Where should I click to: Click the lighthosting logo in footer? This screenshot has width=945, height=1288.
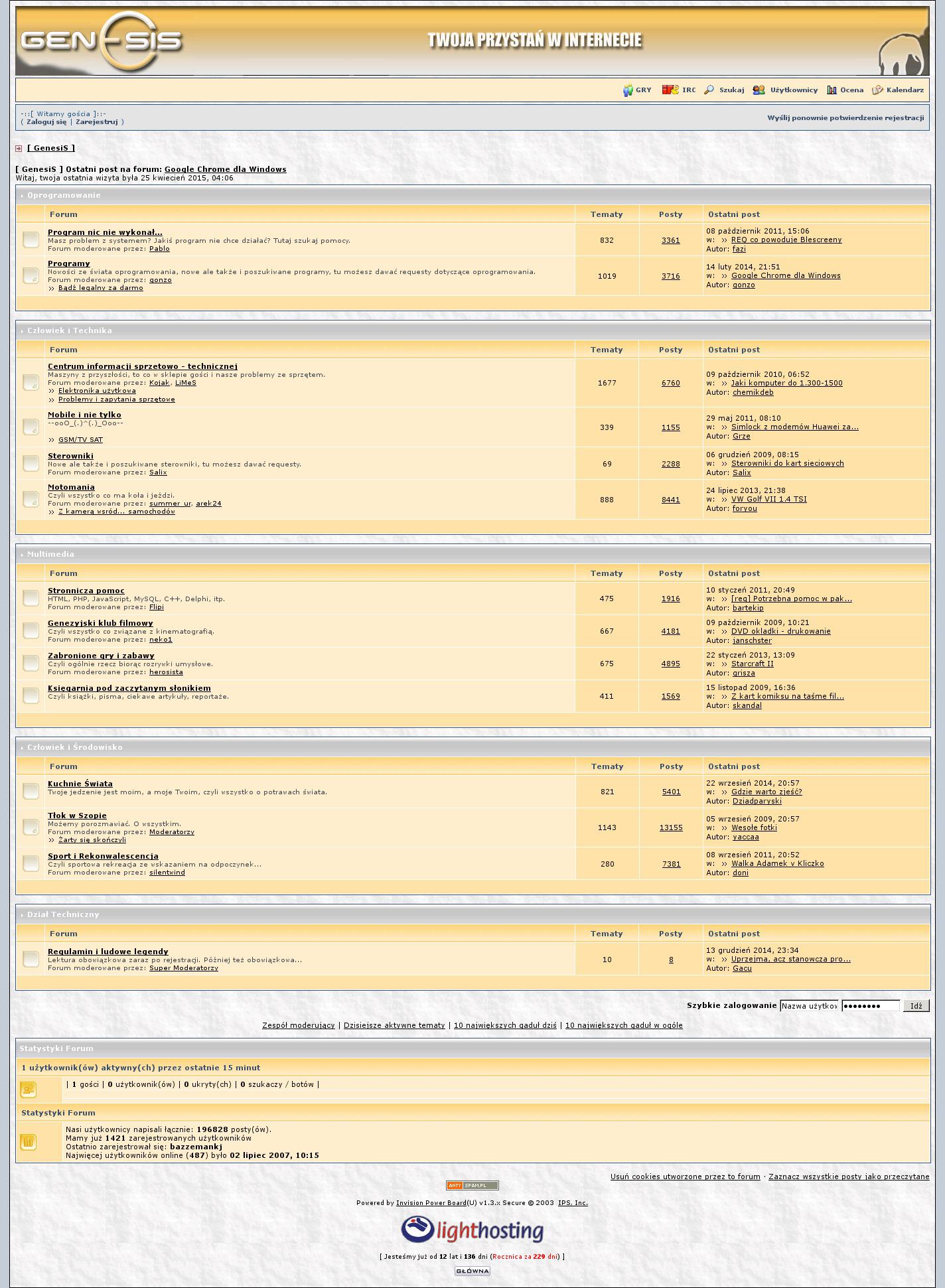(x=472, y=1230)
